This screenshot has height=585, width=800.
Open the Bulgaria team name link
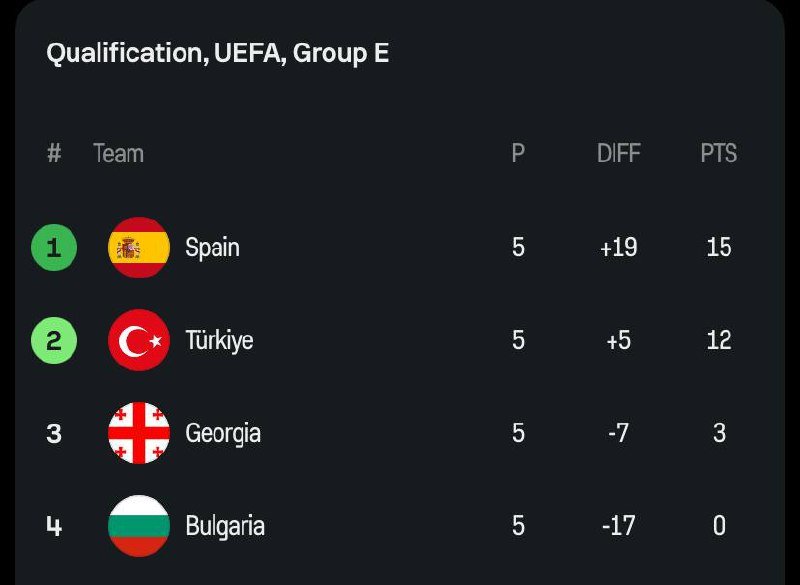point(225,525)
